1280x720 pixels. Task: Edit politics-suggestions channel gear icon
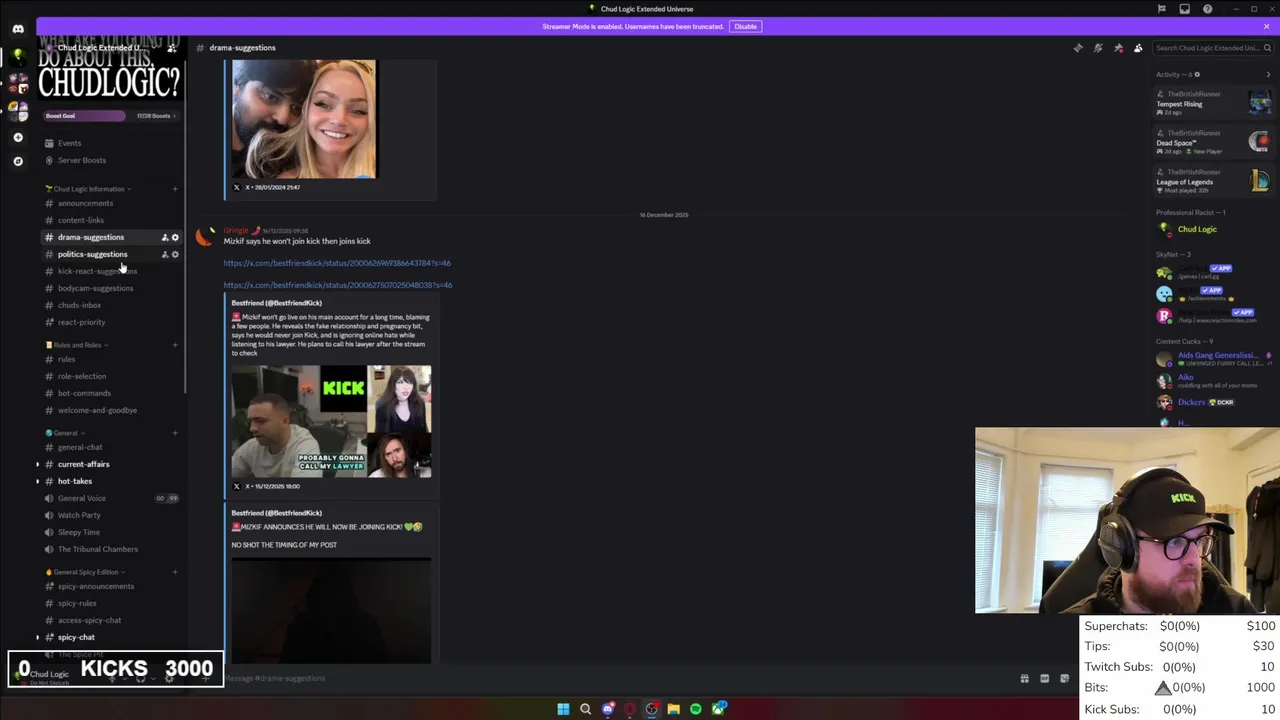pos(175,254)
